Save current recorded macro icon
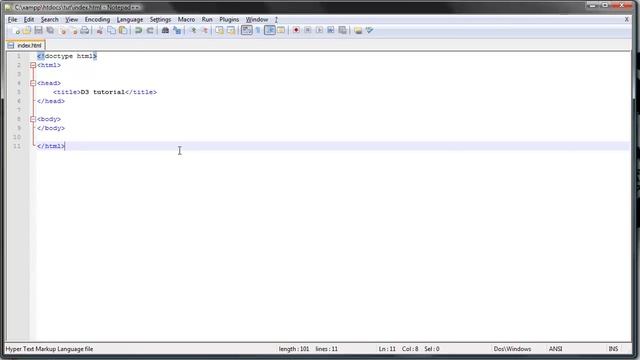 [343, 31]
